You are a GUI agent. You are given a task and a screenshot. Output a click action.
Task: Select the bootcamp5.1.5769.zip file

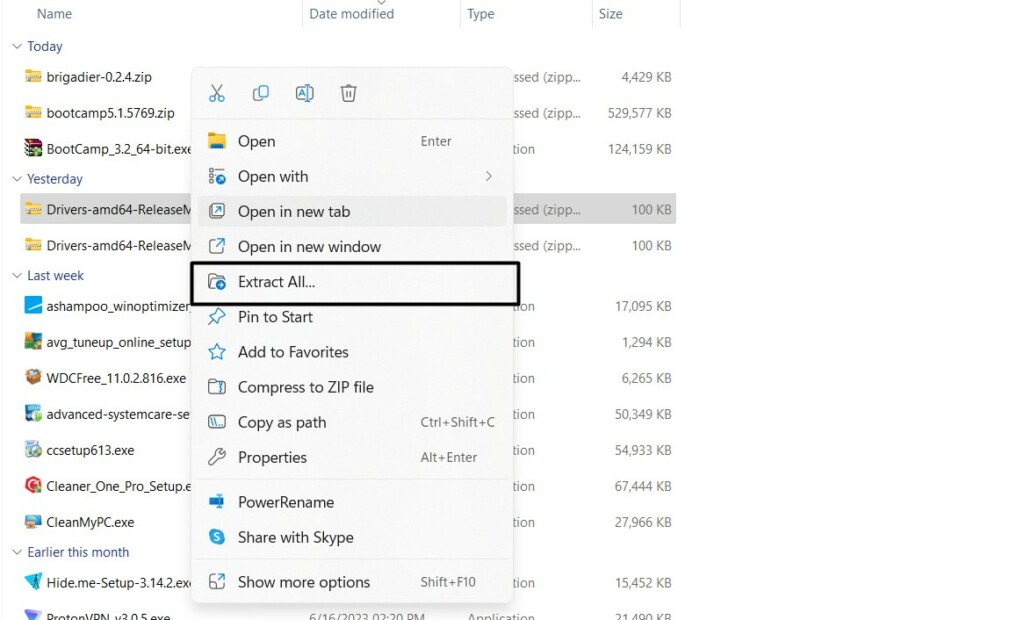tap(110, 113)
